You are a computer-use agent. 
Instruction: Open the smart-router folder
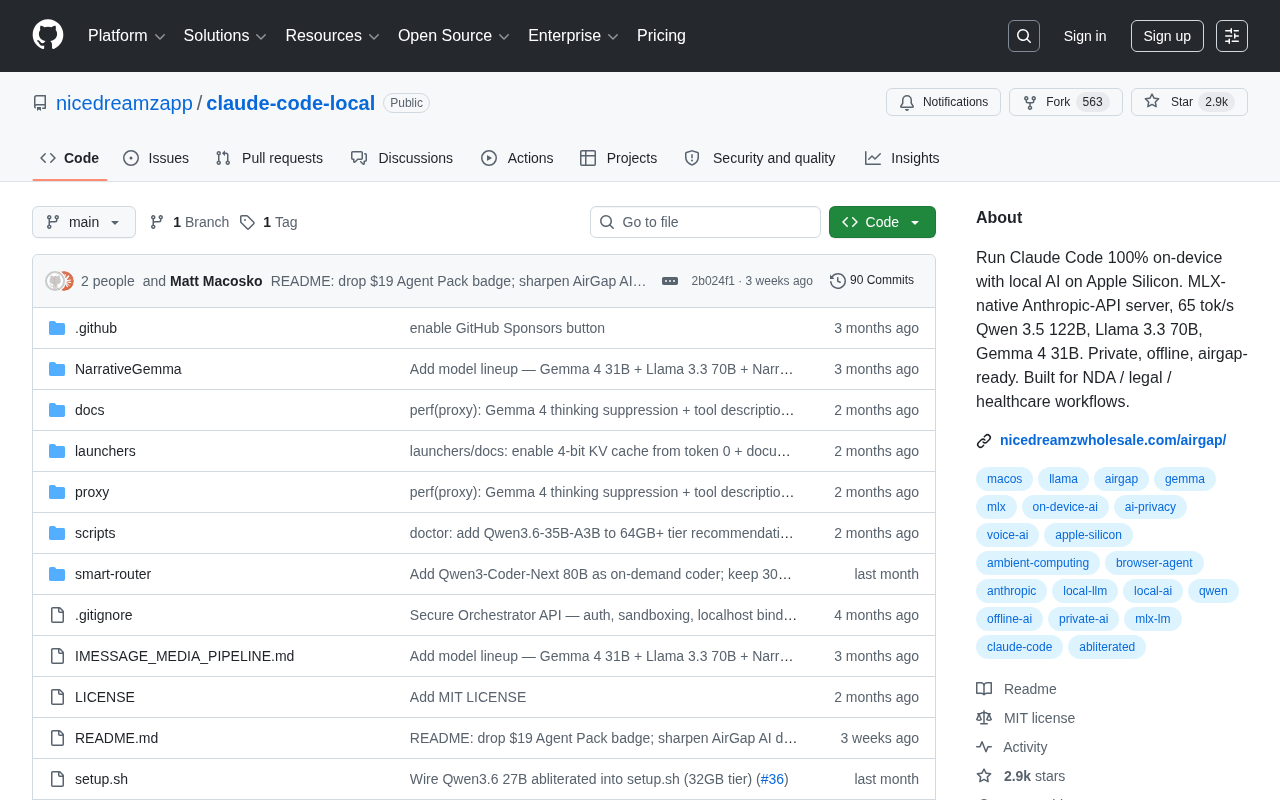113,574
